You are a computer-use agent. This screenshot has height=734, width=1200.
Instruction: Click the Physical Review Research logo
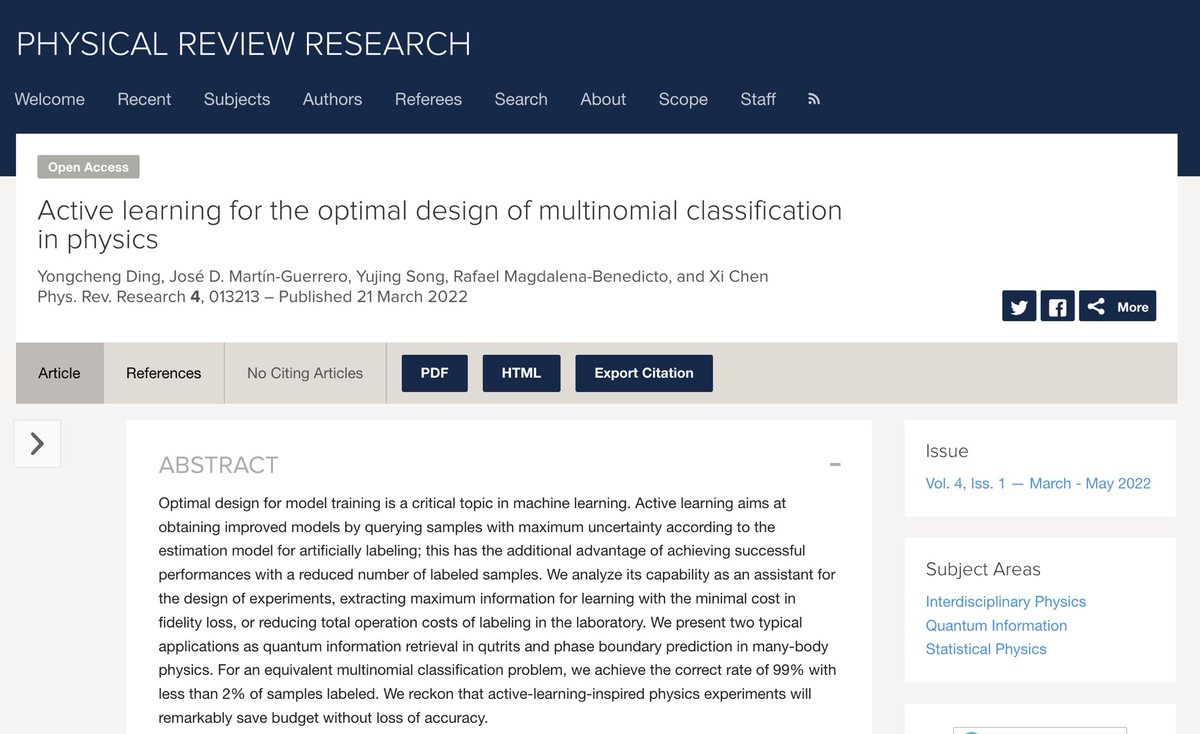(x=243, y=44)
